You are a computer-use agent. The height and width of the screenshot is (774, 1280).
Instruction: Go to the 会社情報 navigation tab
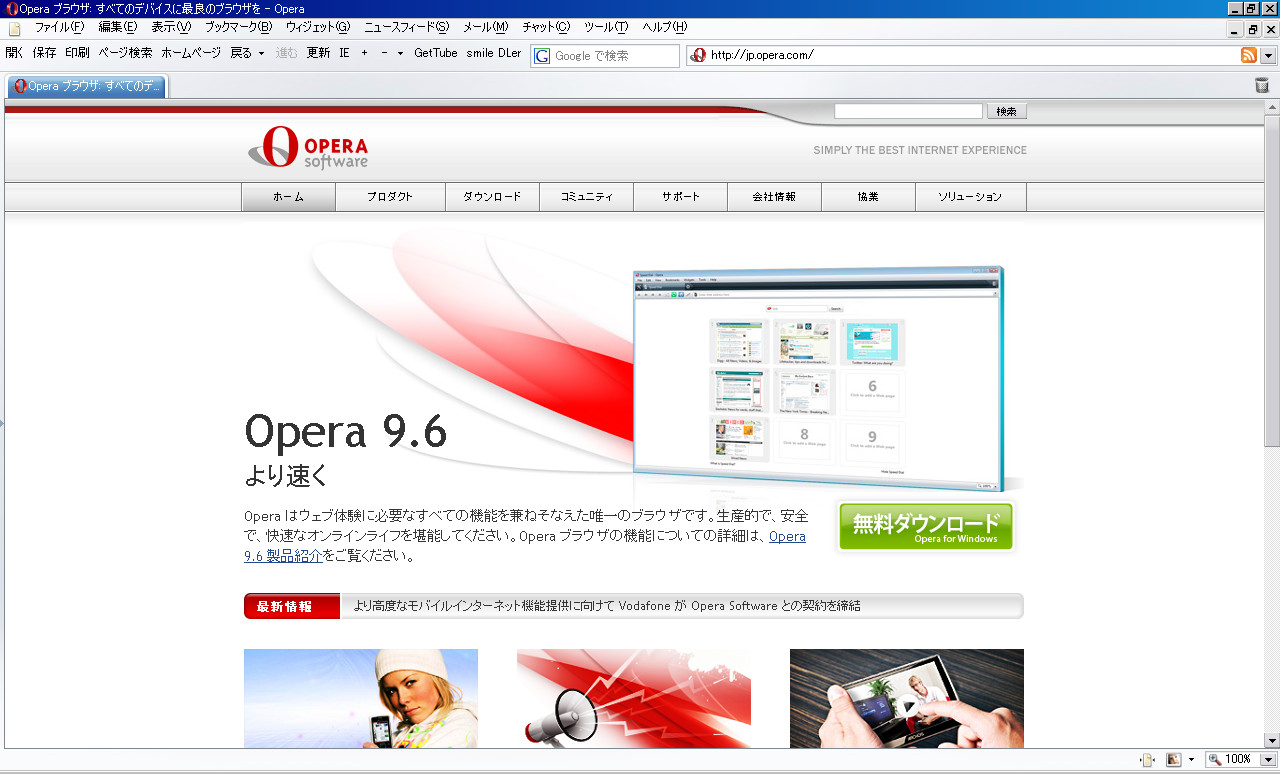point(774,197)
